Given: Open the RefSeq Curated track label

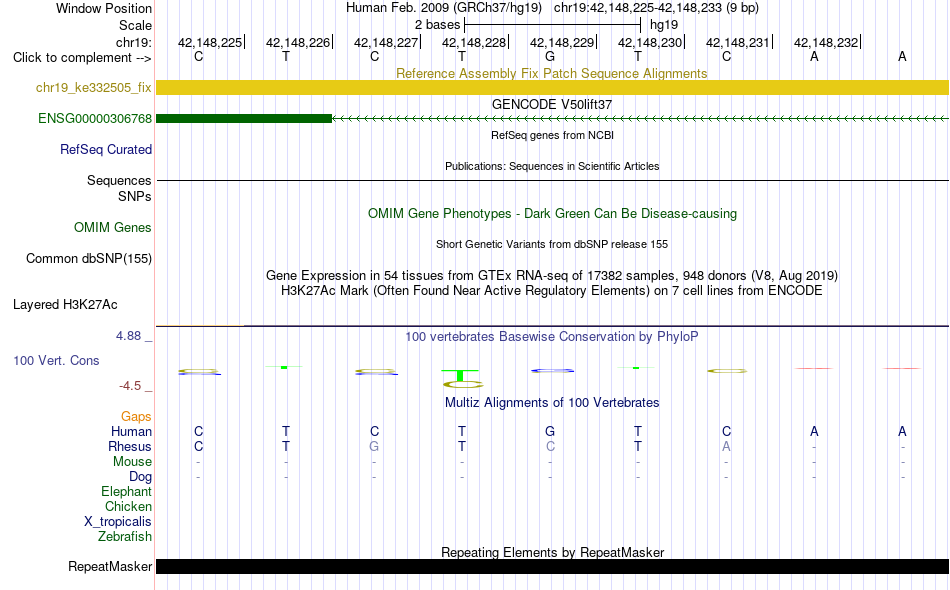Looking at the screenshot, I should 105,150.
